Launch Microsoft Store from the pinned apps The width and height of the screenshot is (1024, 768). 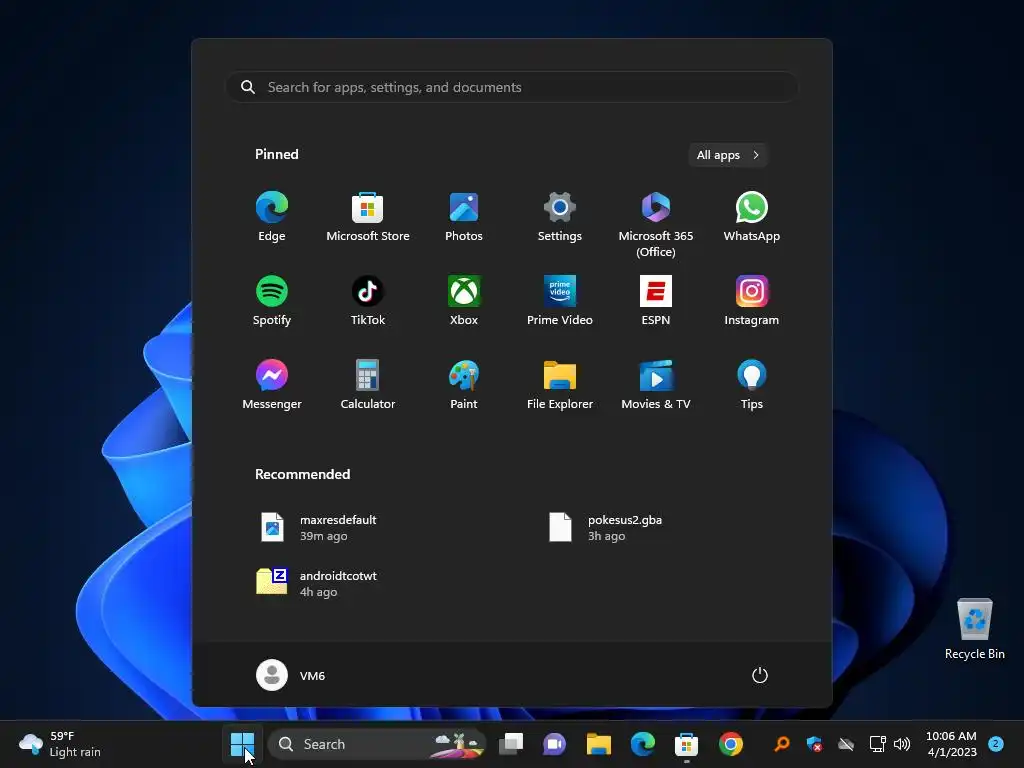coord(368,217)
